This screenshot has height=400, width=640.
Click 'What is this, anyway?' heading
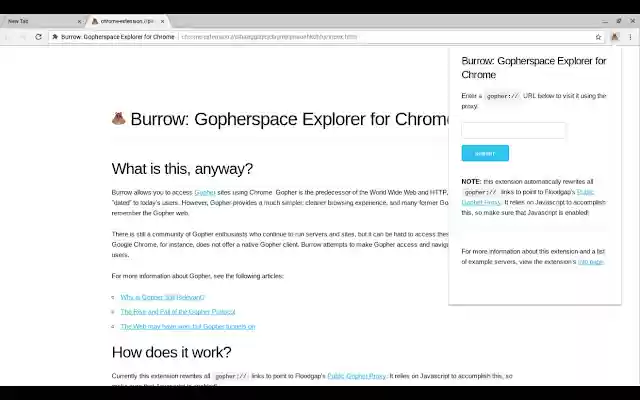click(x=182, y=169)
